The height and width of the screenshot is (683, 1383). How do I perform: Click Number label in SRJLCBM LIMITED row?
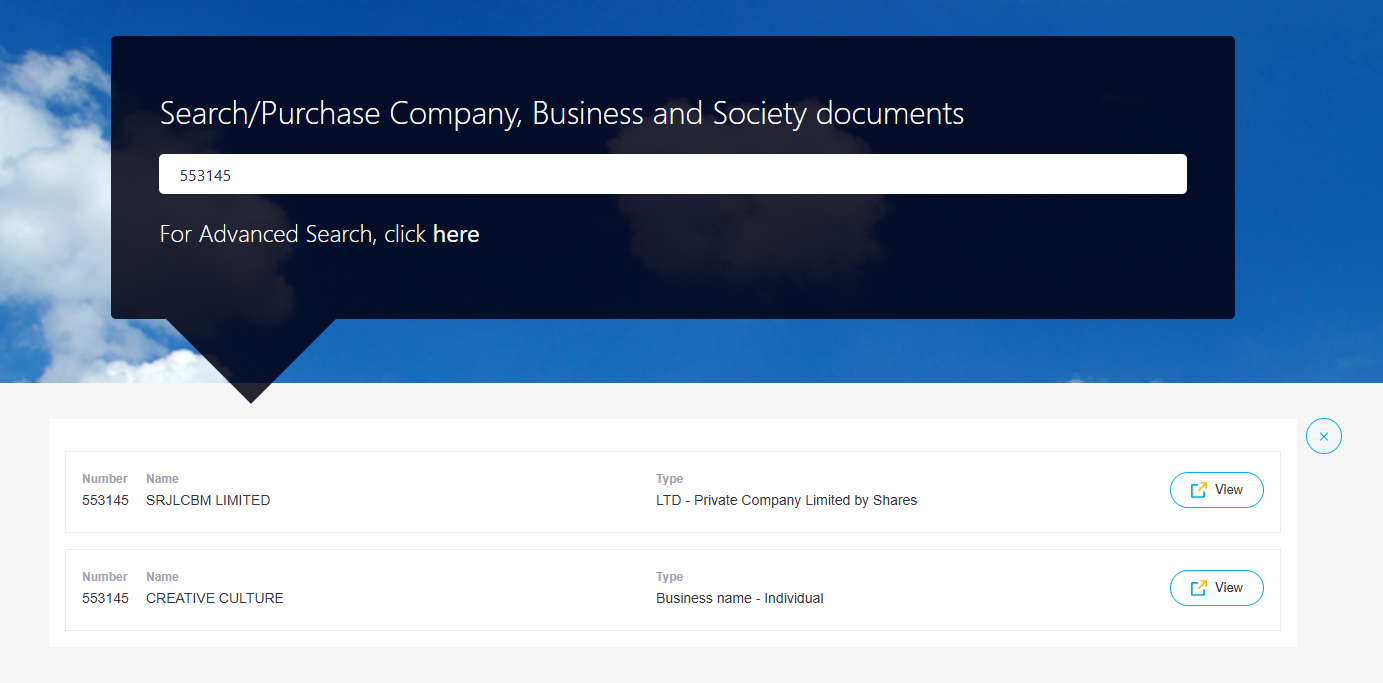[105, 479]
